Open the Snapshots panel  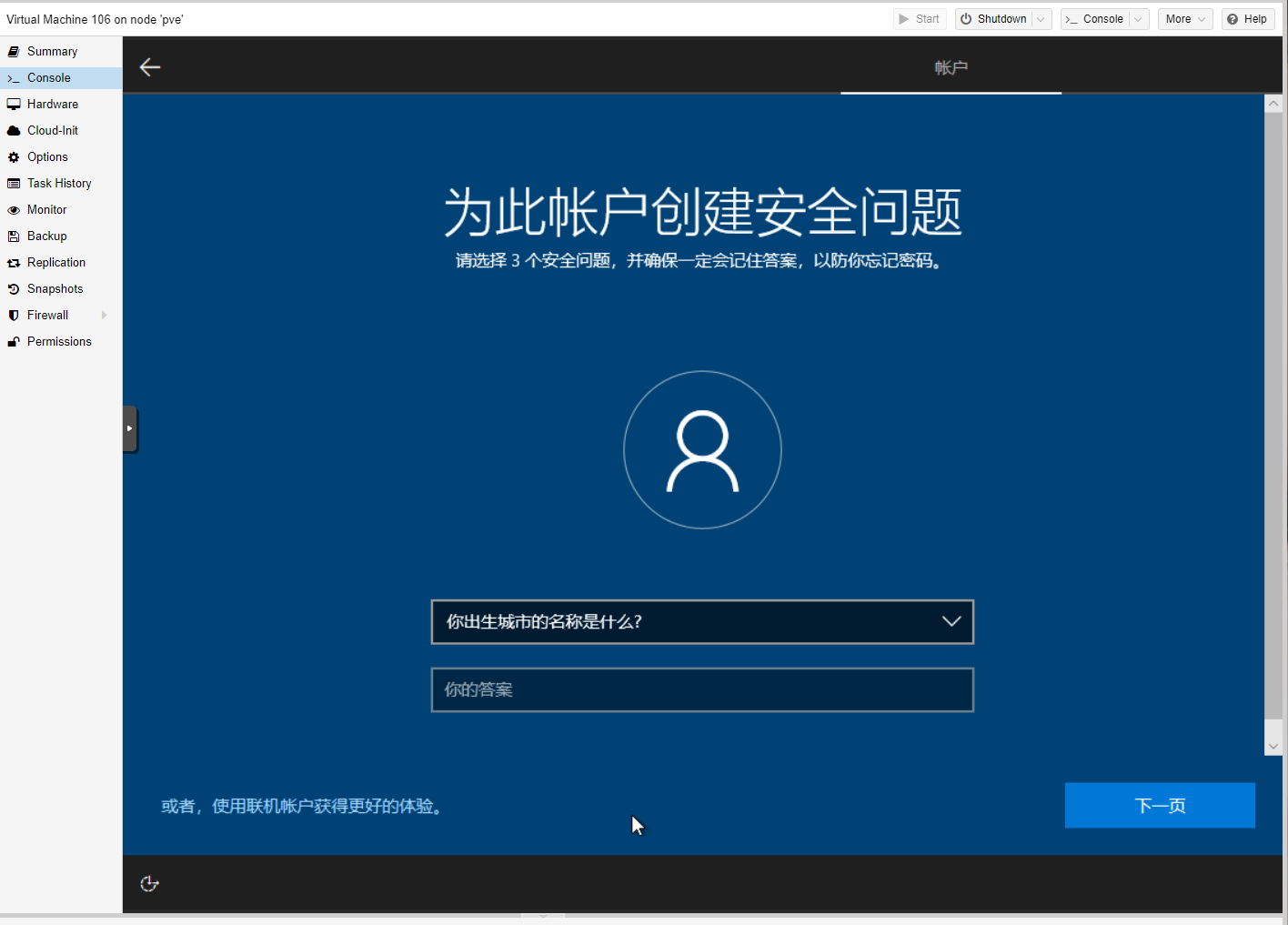pos(55,289)
